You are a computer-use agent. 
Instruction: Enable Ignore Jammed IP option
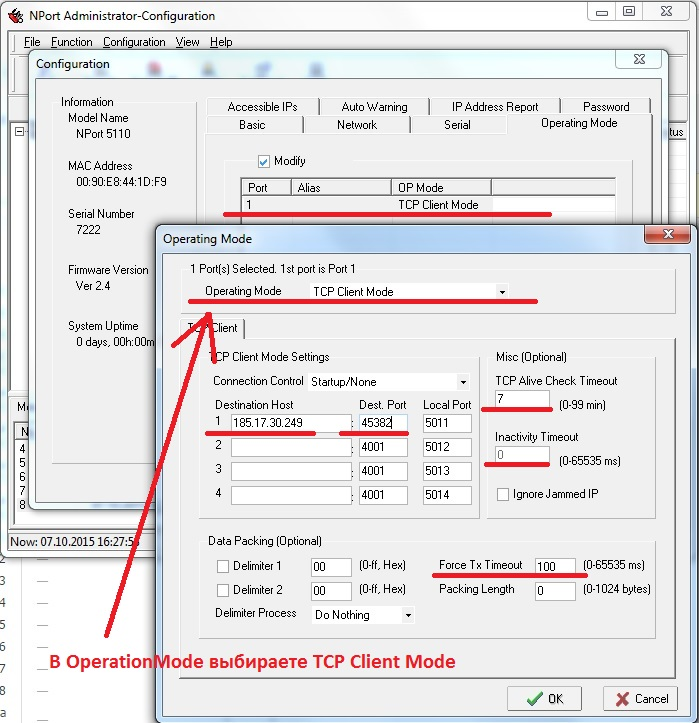click(504, 494)
